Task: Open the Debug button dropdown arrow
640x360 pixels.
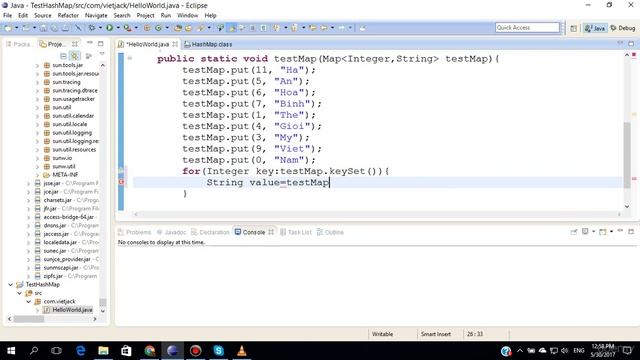Action: (x=100, y=28)
